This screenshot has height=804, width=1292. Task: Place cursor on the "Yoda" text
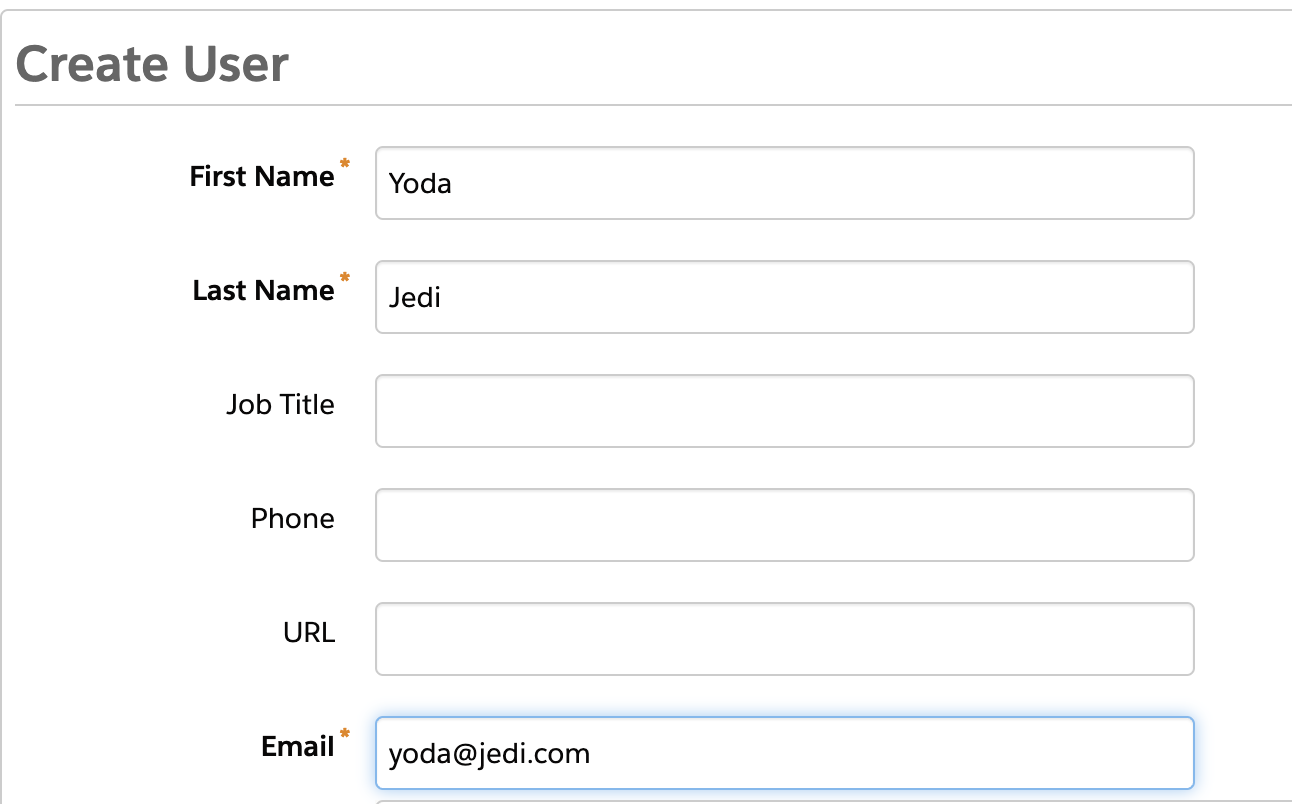point(420,184)
